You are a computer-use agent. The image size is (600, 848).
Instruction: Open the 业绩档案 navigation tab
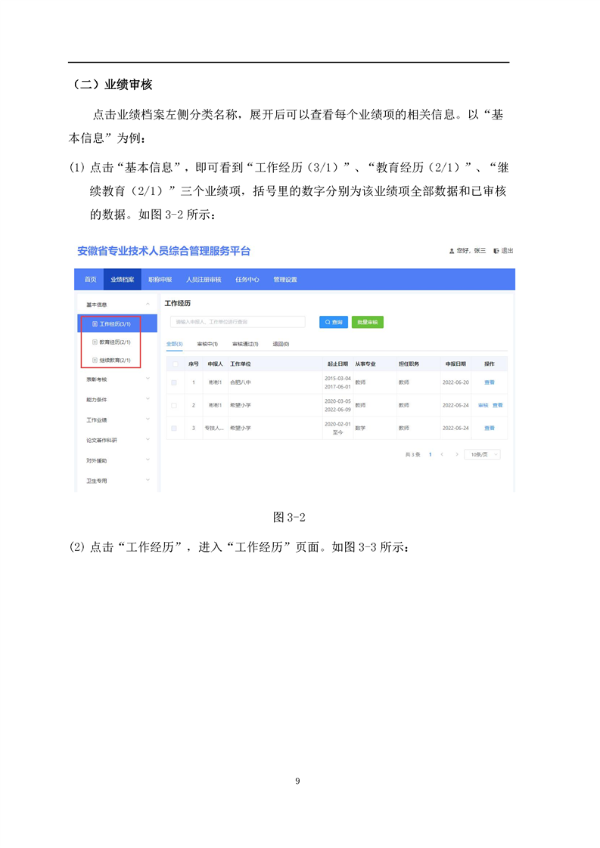tap(122, 280)
